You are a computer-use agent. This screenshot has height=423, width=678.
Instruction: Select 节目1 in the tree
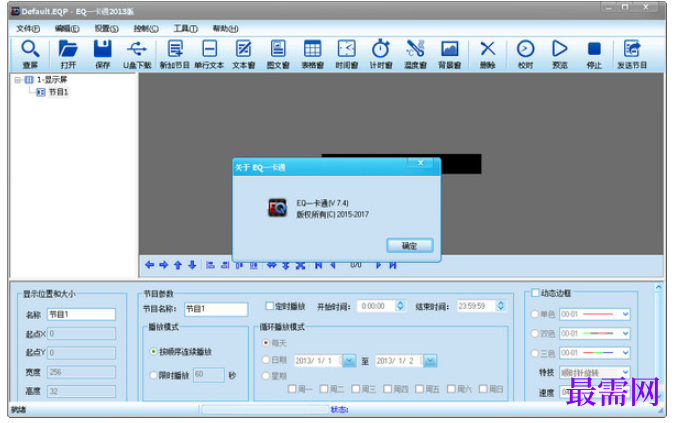[58, 92]
